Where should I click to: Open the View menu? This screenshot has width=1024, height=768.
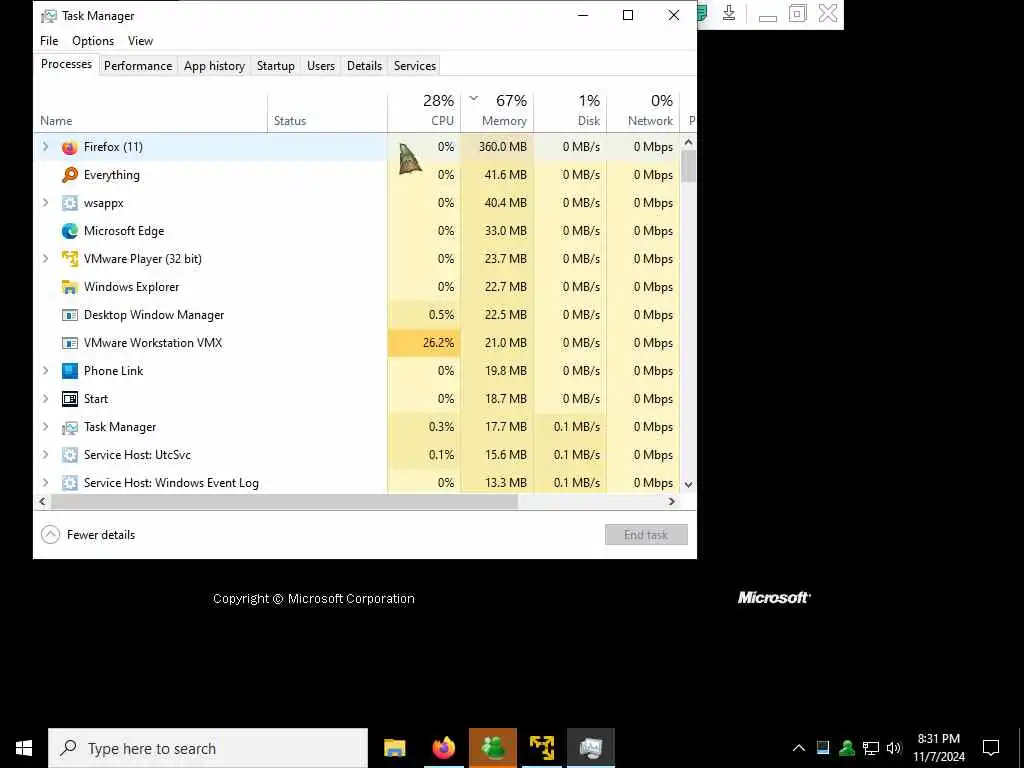click(140, 40)
